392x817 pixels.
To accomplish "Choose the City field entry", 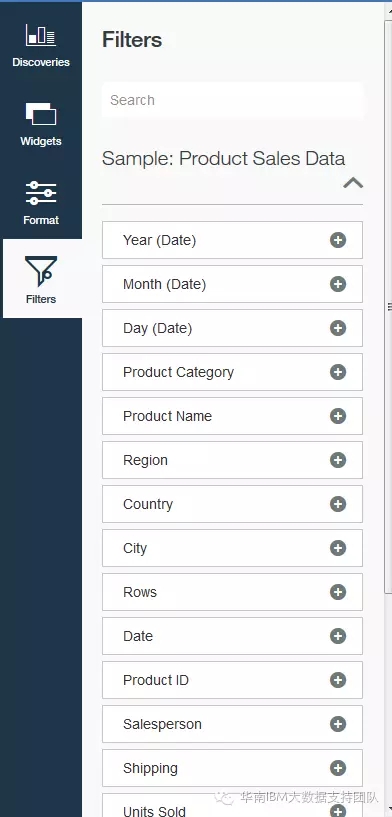I will click(232, 548).
